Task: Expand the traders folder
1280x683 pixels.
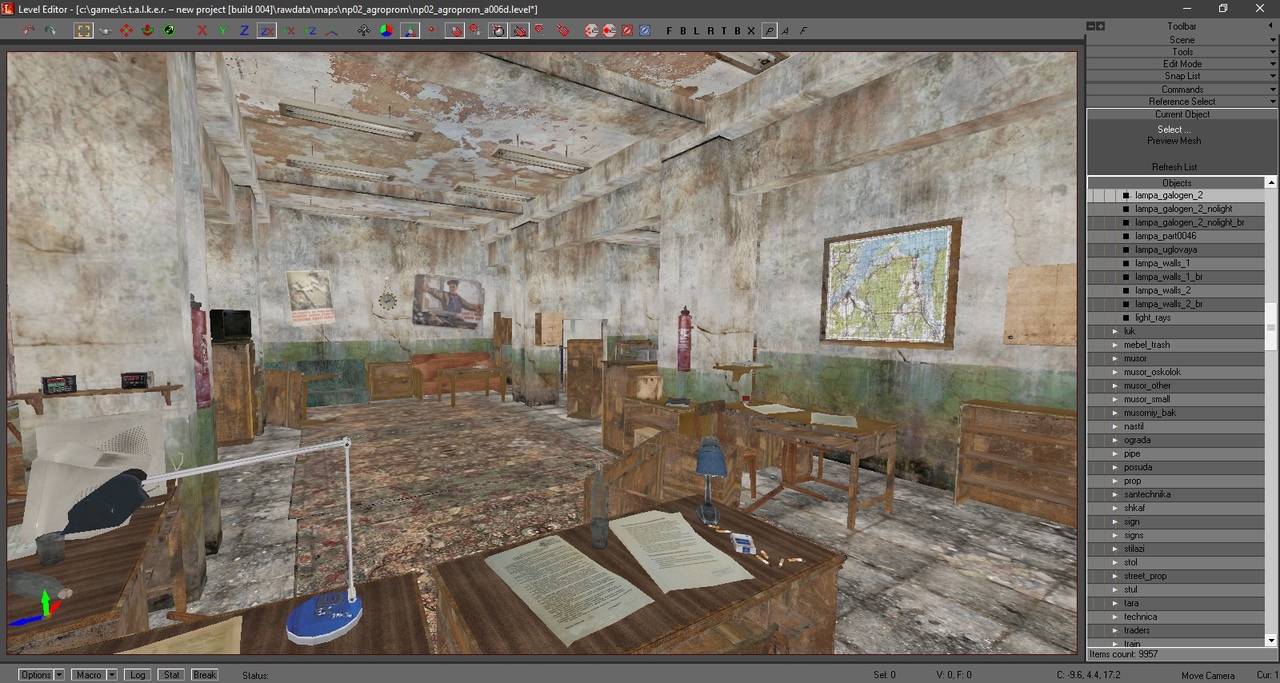Action: click(1115, 630)
